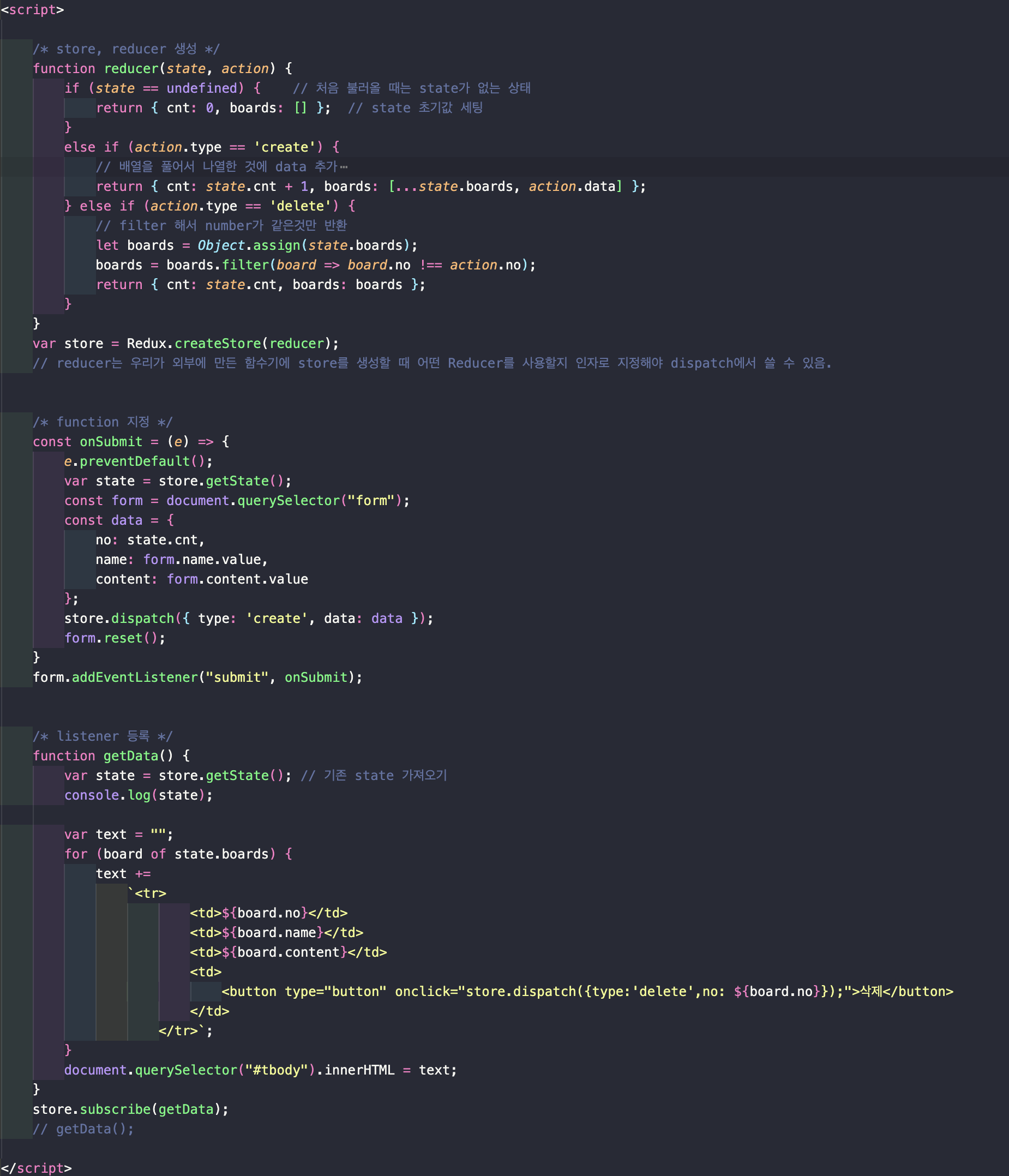The width and height of the screenshot is (1009, 1176).
Task: Click the loop 'for (board of state.boards) {'
Action: 178,854
